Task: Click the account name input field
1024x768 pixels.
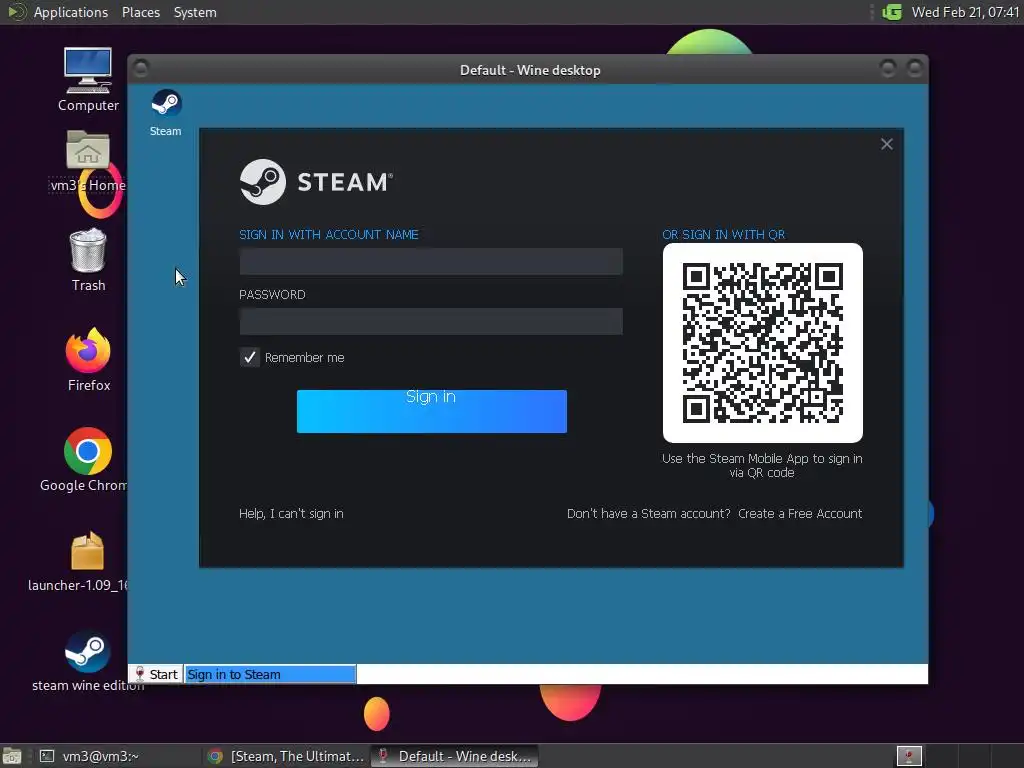Action: [x=431, y=261]
